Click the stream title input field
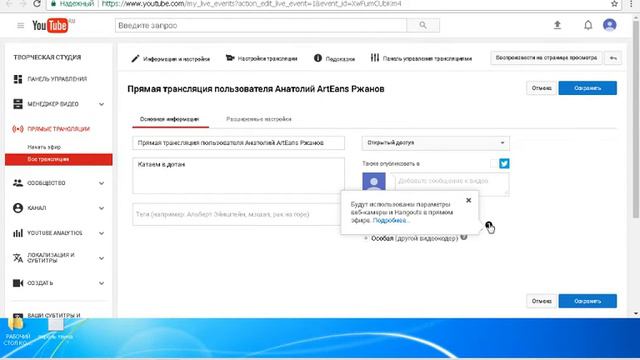Viewport: 640px width, 360px height. pyautogui.click(x=238, y=143)
